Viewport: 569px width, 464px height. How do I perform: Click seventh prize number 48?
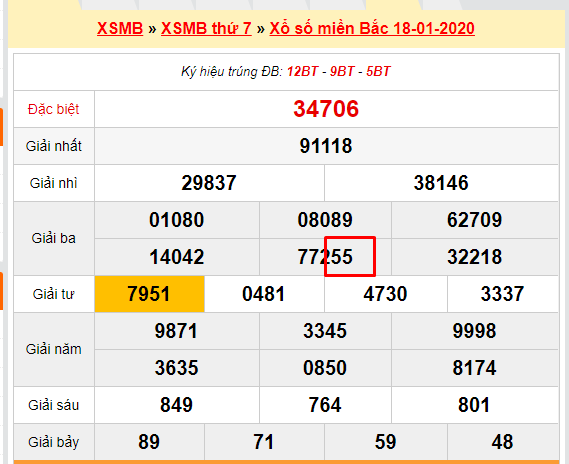[502, 442]
